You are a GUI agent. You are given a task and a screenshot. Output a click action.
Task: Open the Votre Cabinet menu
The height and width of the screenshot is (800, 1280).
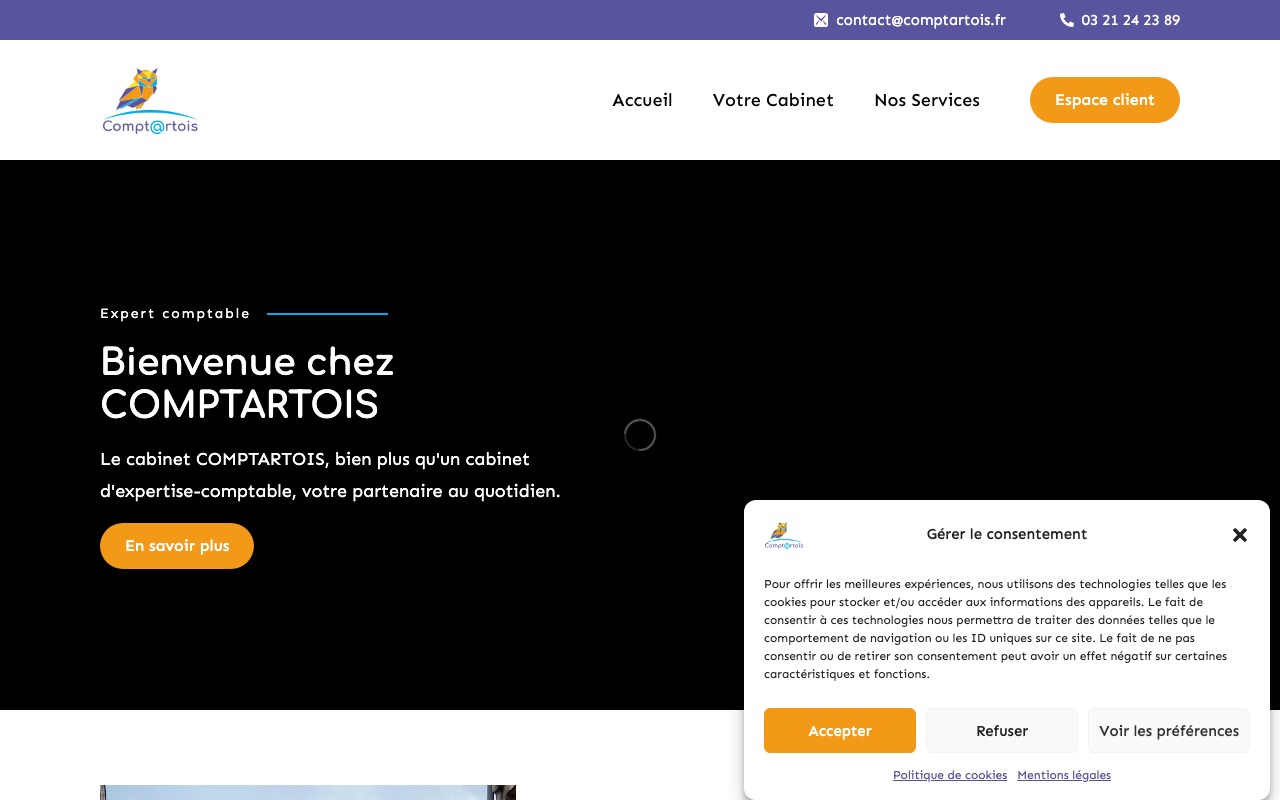[773, 100]
